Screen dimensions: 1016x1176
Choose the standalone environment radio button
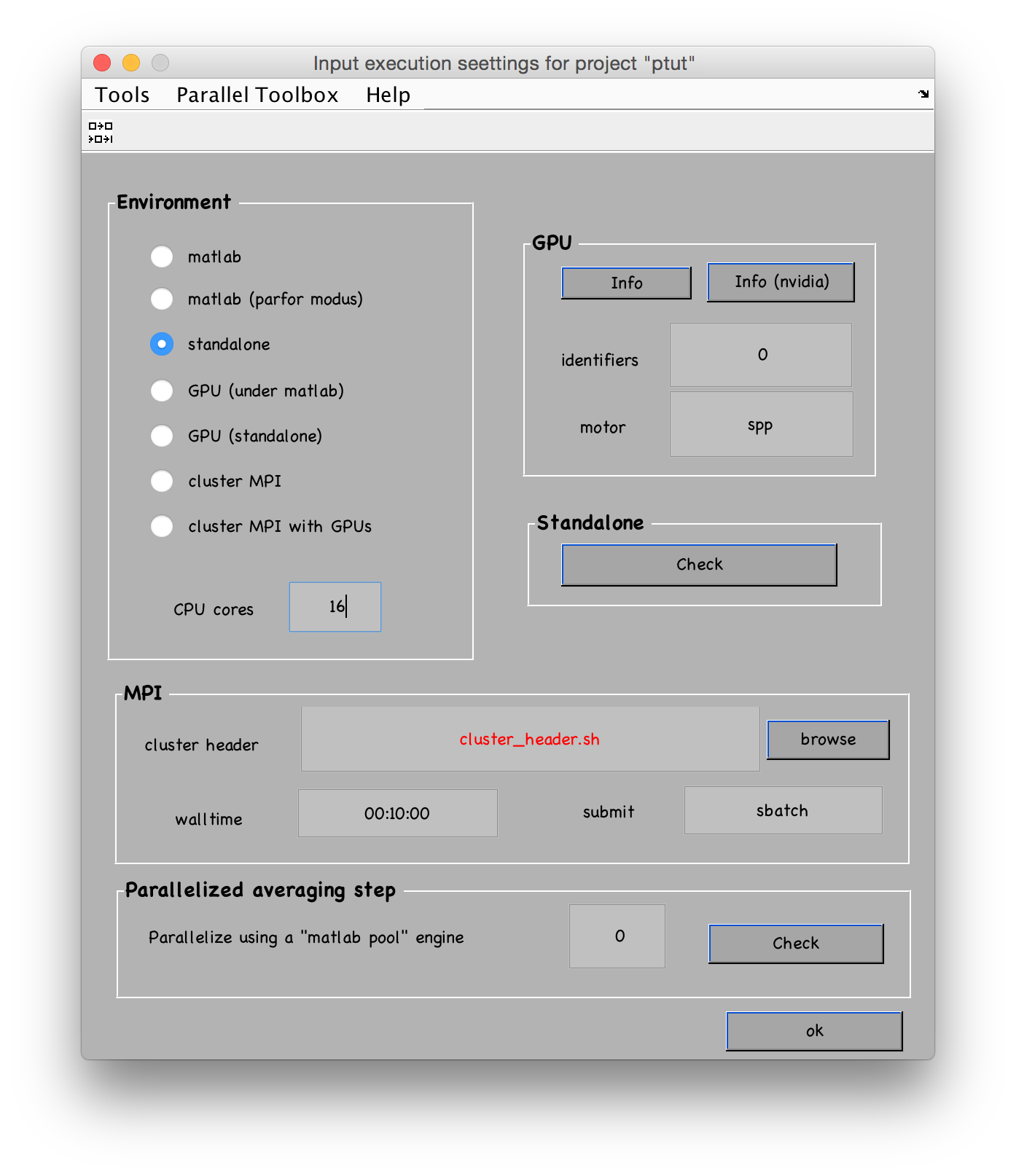coord(162,344)
